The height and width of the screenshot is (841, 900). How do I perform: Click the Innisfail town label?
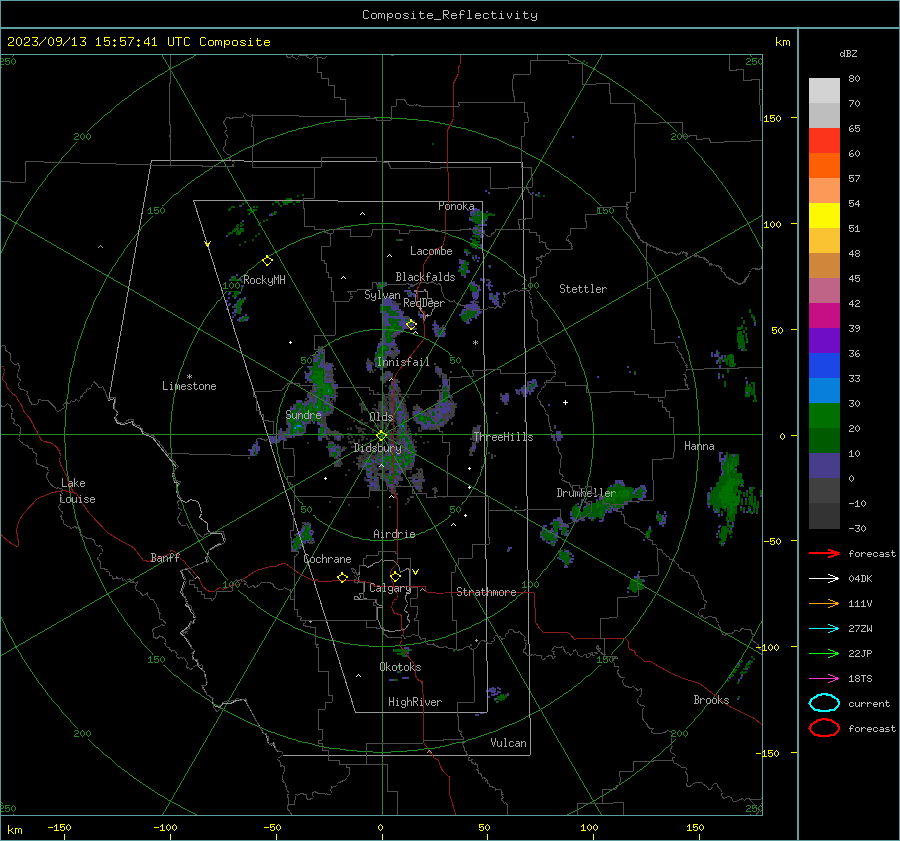tap(403, 362)
